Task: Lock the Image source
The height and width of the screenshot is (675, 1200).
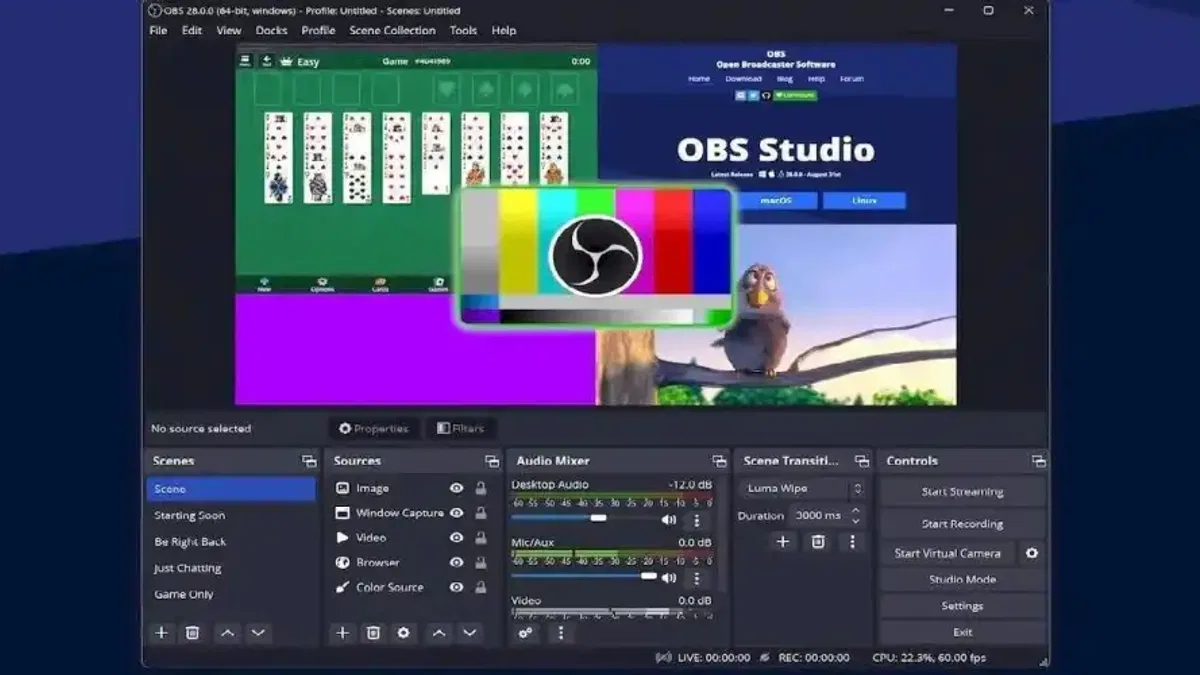Action: [x=481, y=488]
